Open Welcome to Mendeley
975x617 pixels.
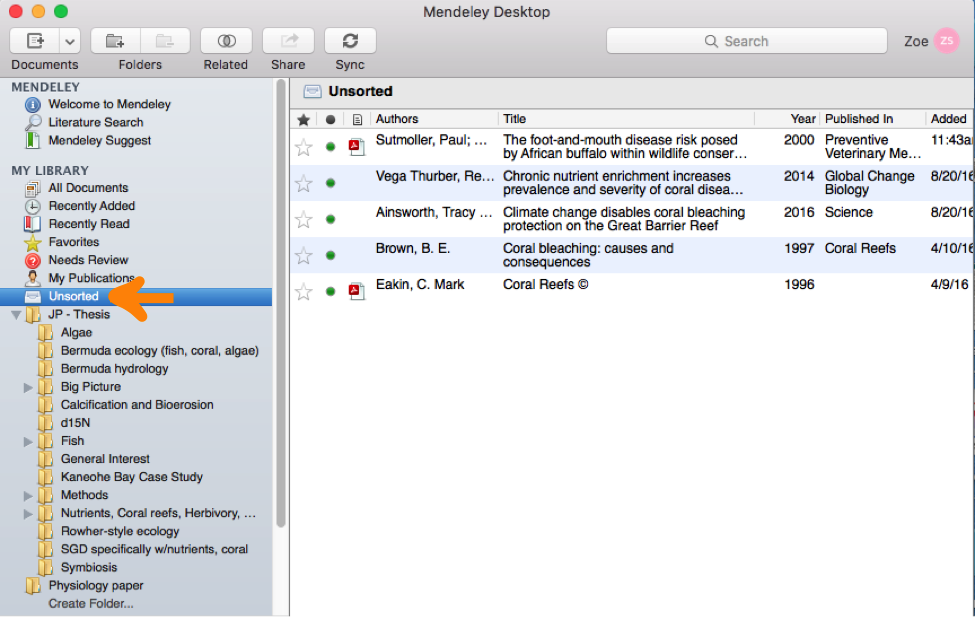click(x=109, y=104)
